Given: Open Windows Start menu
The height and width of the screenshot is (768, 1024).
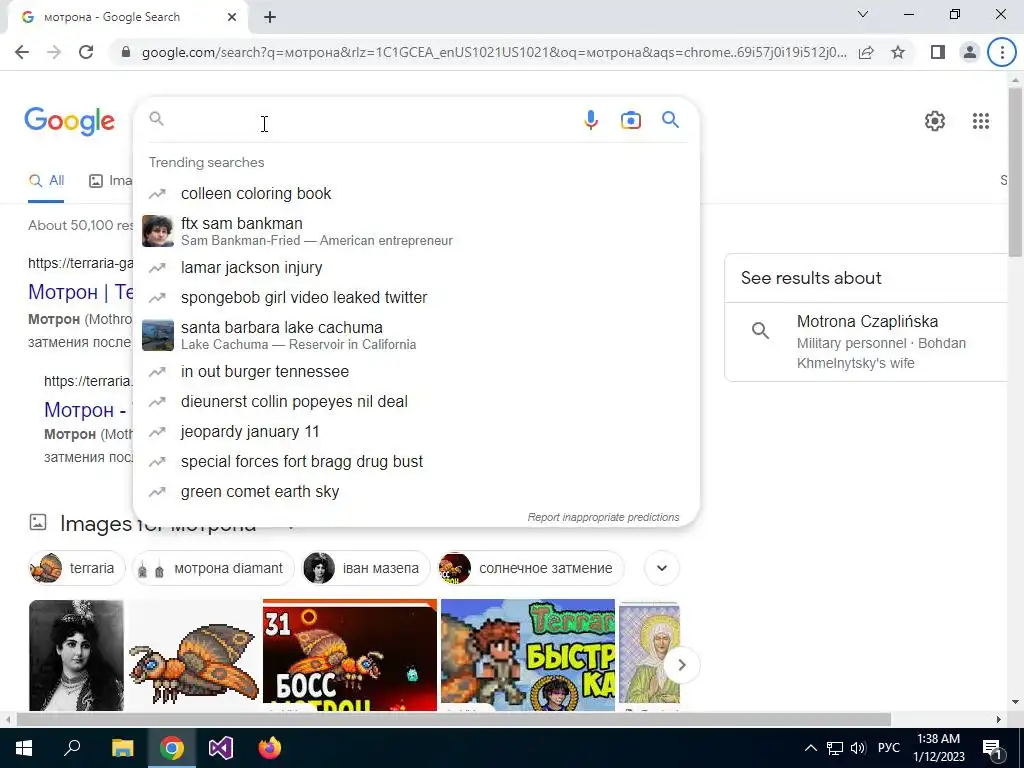Looking at the screenshot, I should tap(24, 748).
